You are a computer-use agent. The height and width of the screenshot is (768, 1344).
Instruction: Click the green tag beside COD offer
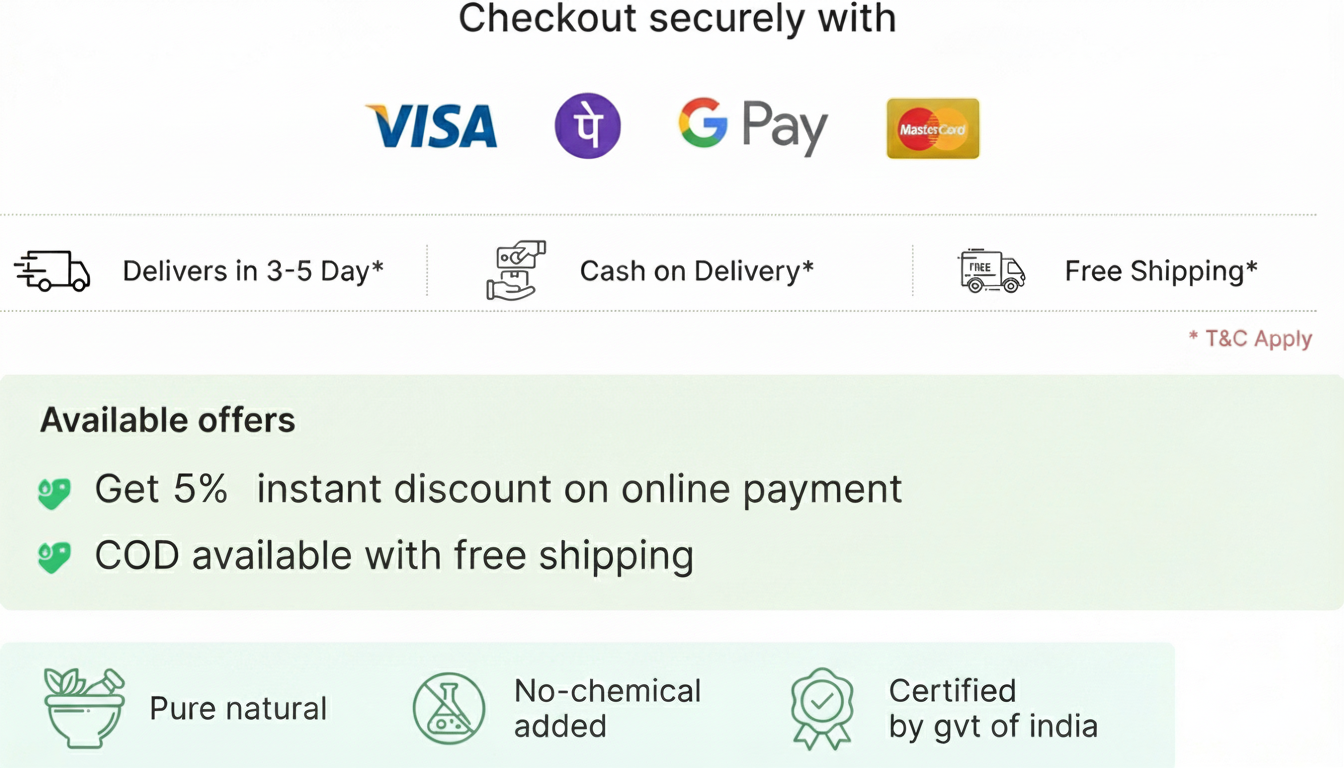click(x=54, y=557)
